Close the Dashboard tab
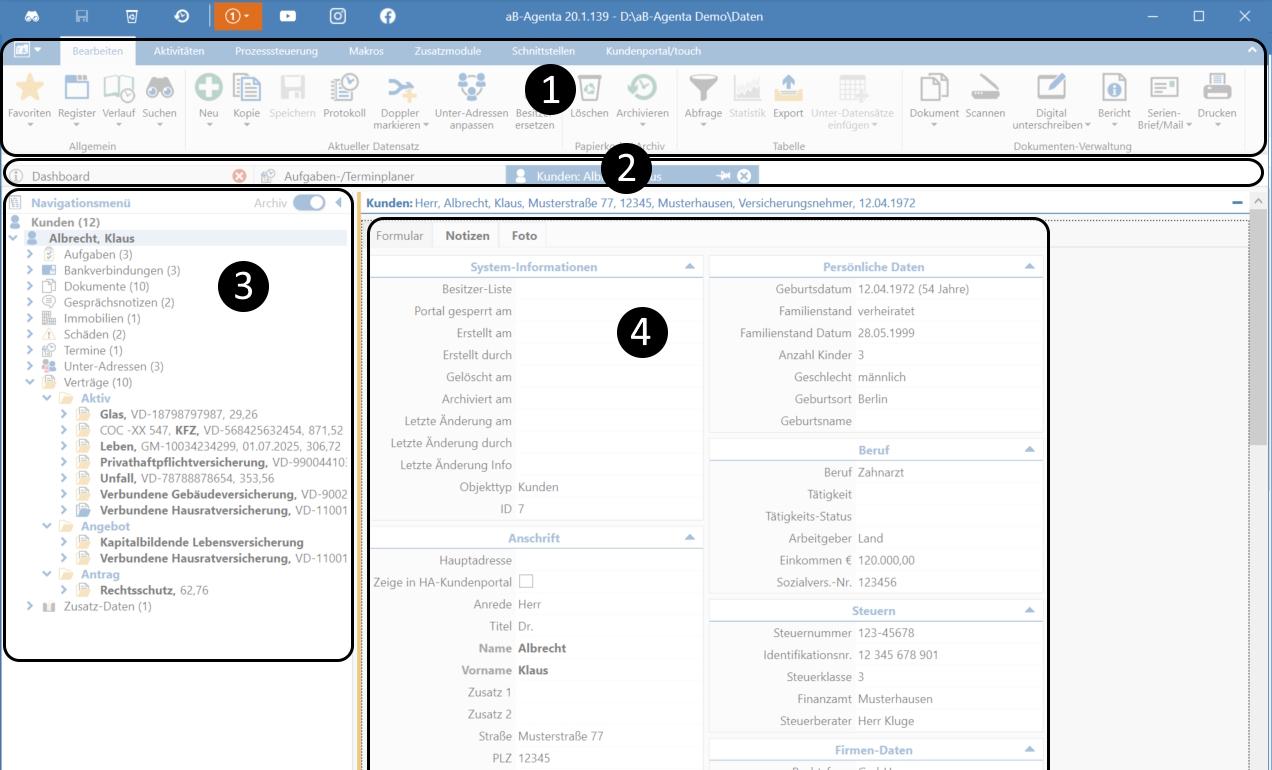This screenshot has height=770, width=1272. click(x=239, y=176)
